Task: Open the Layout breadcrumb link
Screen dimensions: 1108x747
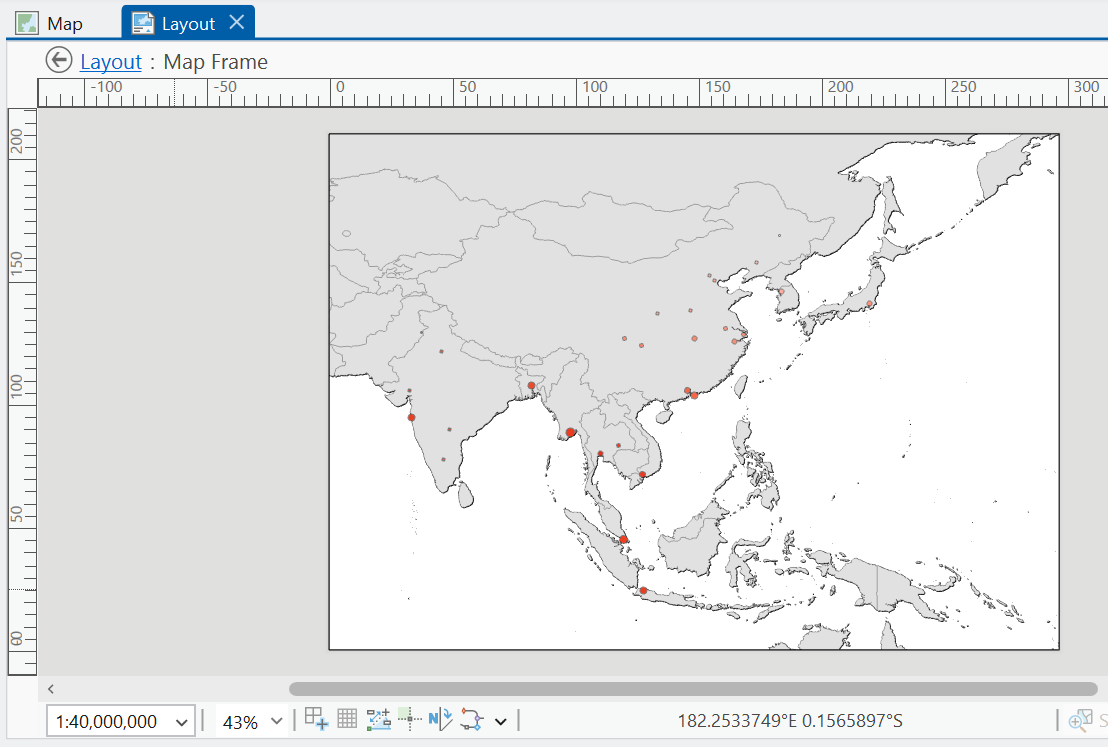Action: (111, 62)
